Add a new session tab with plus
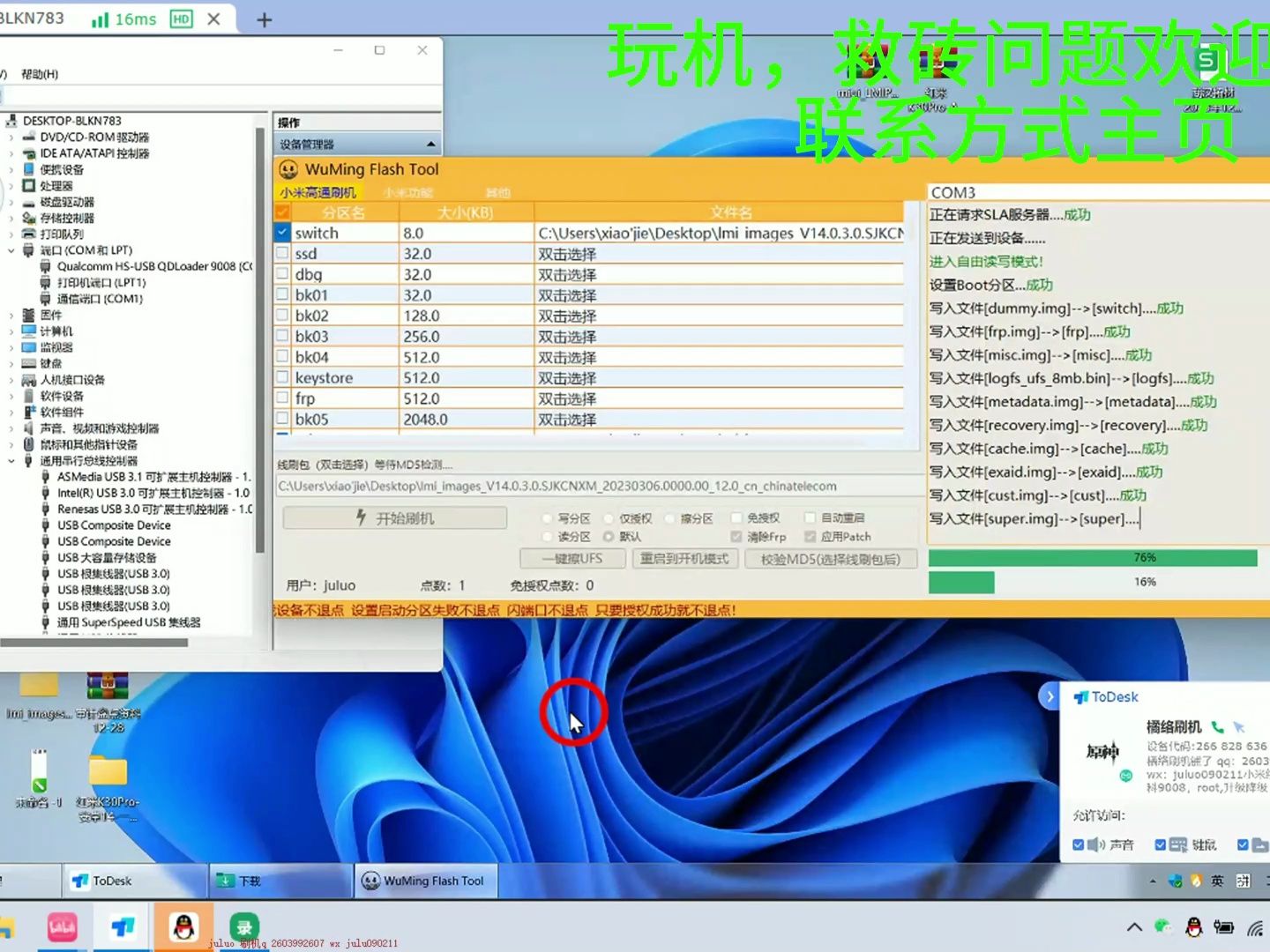1270x952 pixels. [x=264, y=19]
